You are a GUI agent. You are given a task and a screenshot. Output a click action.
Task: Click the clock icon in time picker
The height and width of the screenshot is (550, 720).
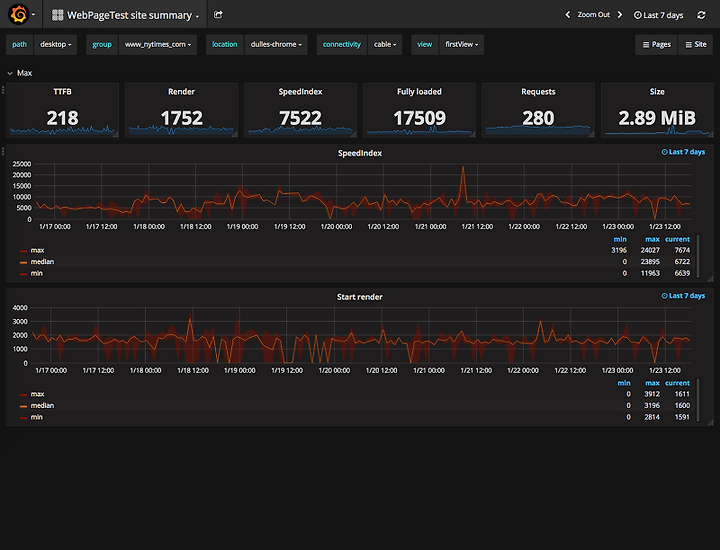[637, 15]
